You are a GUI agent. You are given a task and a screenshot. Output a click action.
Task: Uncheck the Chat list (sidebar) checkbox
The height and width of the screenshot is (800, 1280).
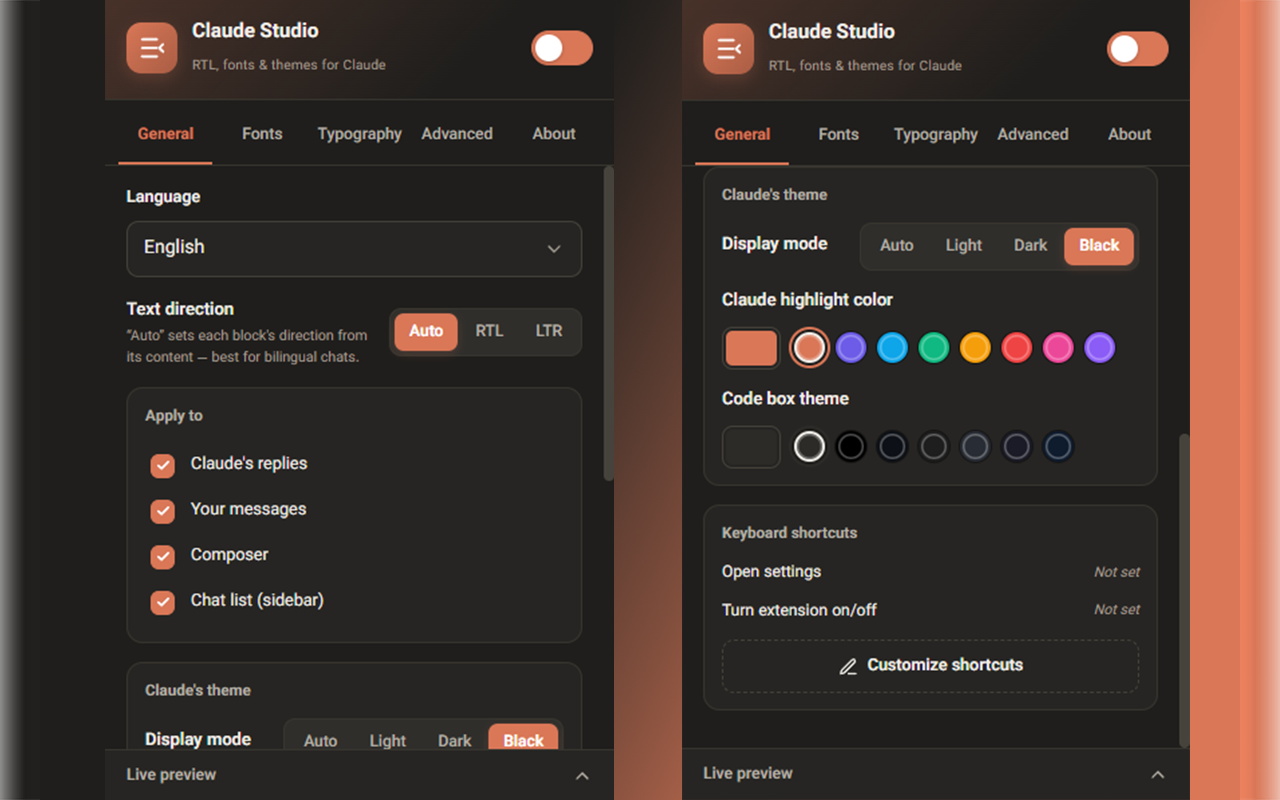click(x=163, y=602)
